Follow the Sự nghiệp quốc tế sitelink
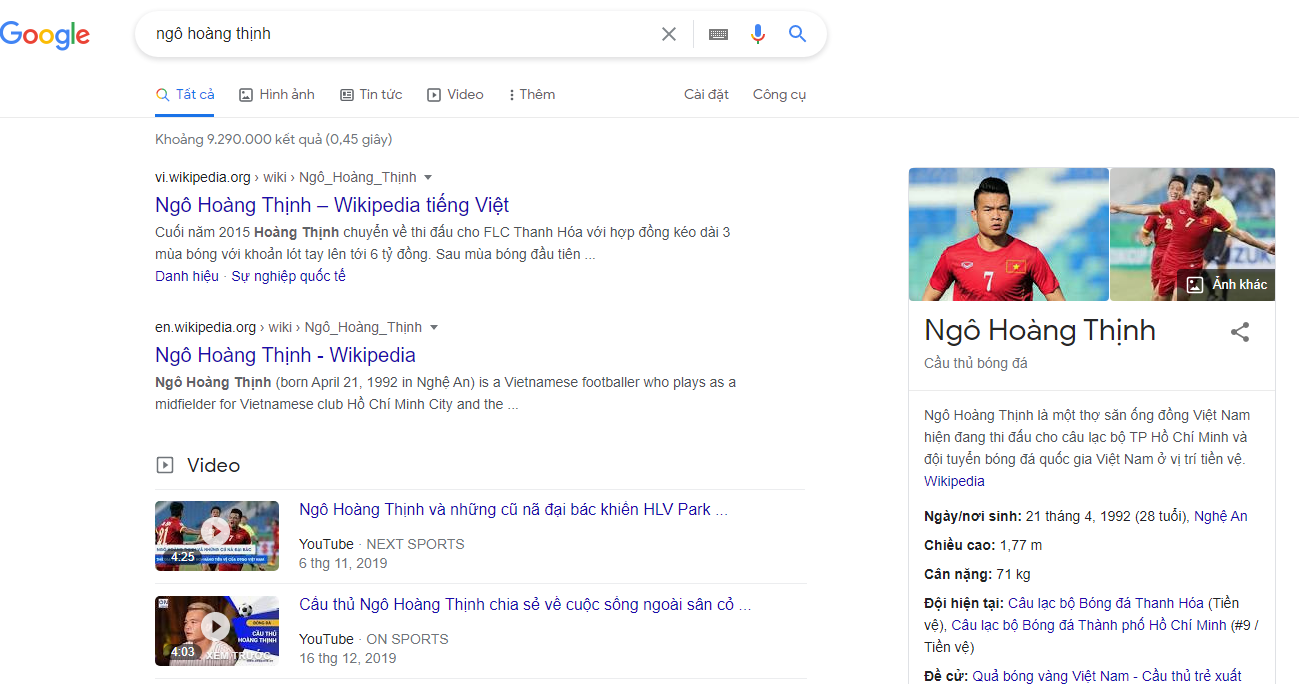Screen dimensions: 1299x684 pyautogui.click(x=289, y=276)
